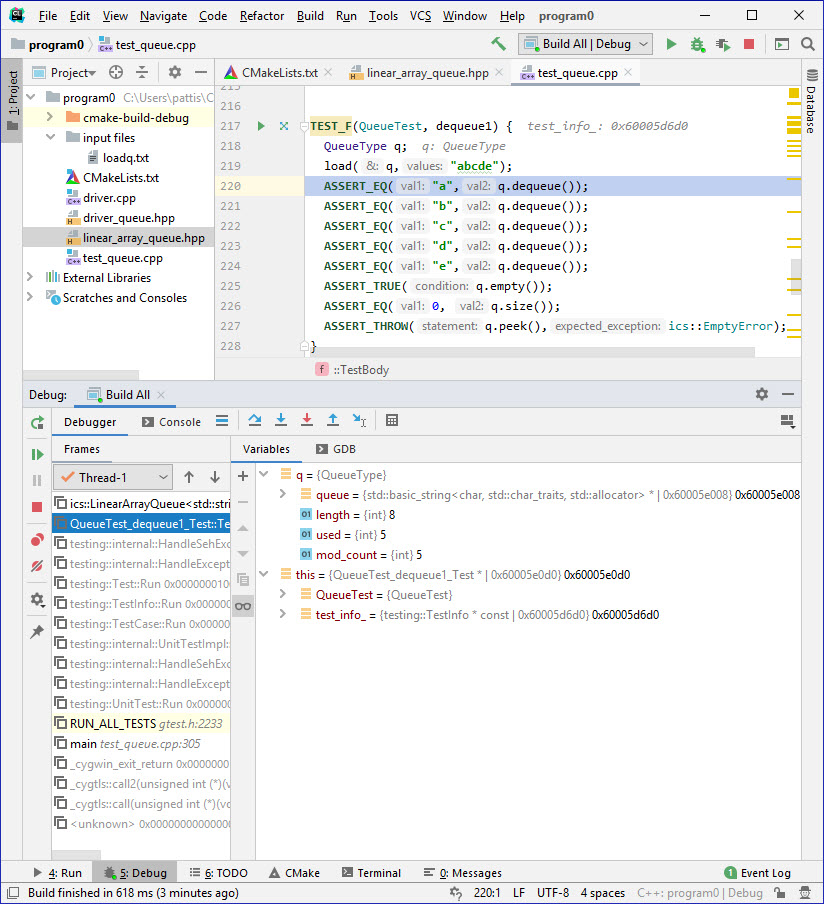Click the editor's vertical scrollbar
Viewport: 824px width, 904px height.
click(x=795, y=270)
